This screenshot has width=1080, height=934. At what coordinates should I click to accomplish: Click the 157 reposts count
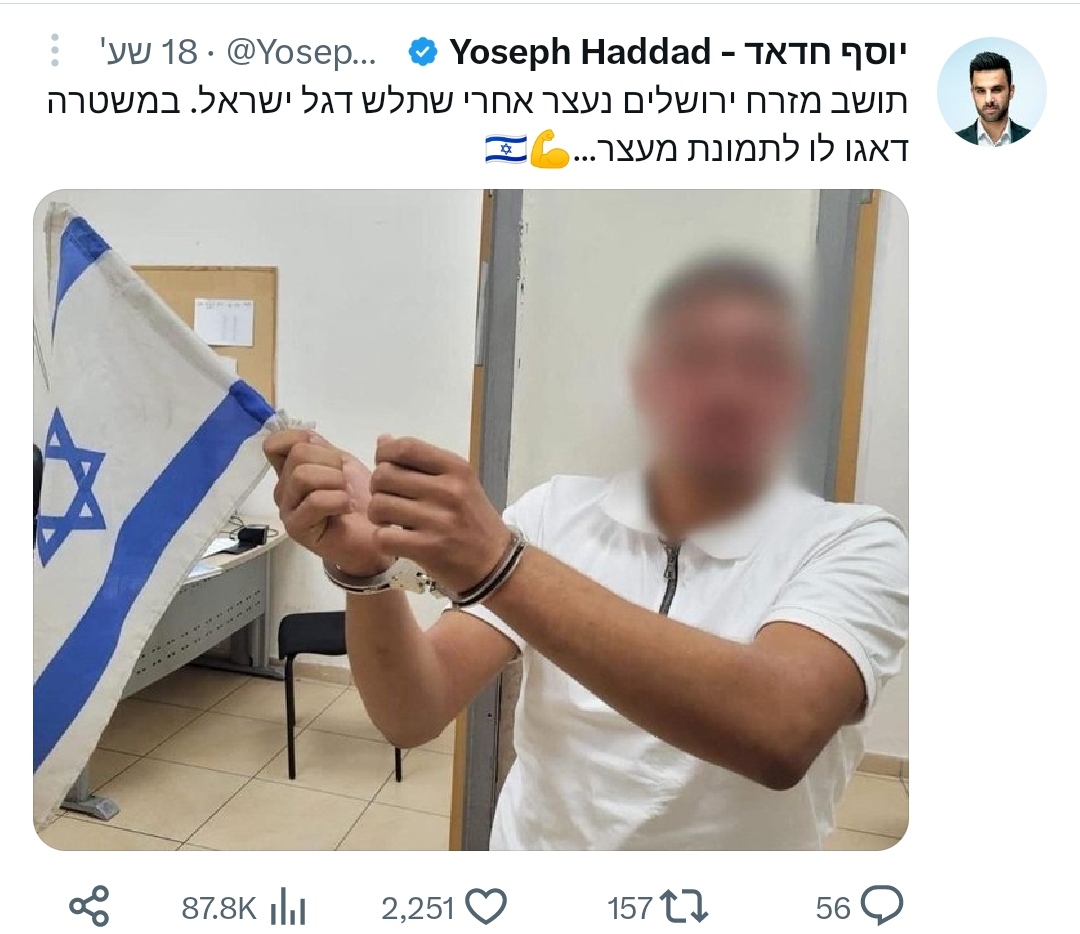coord(630,908)
